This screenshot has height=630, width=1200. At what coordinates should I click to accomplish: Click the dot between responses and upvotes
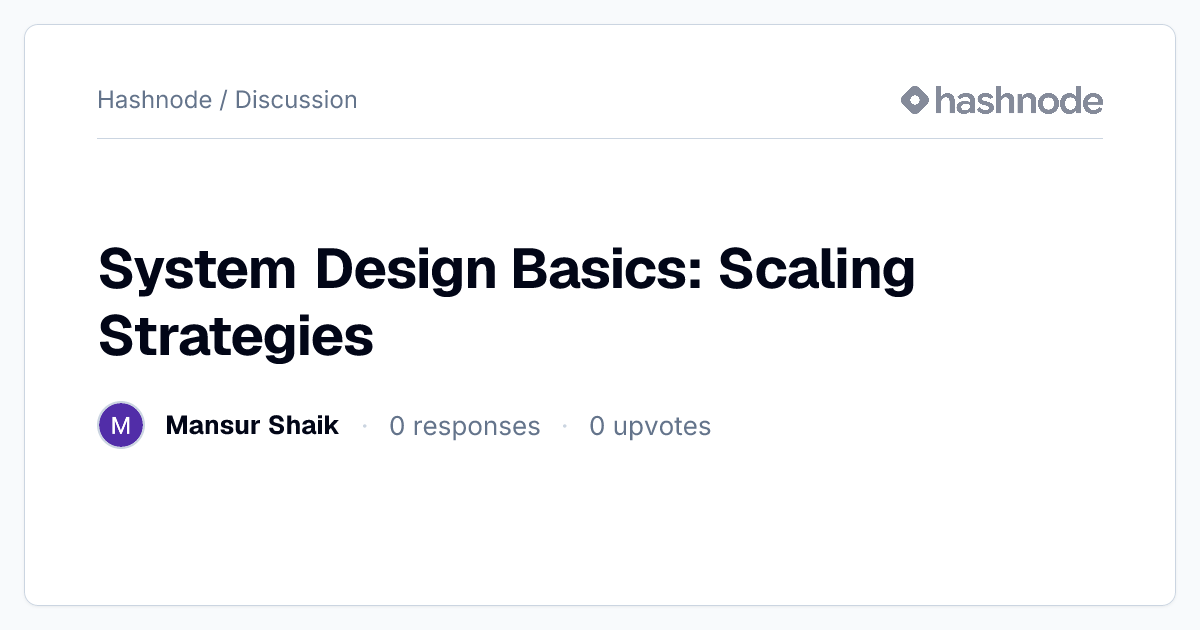(565, 426)
